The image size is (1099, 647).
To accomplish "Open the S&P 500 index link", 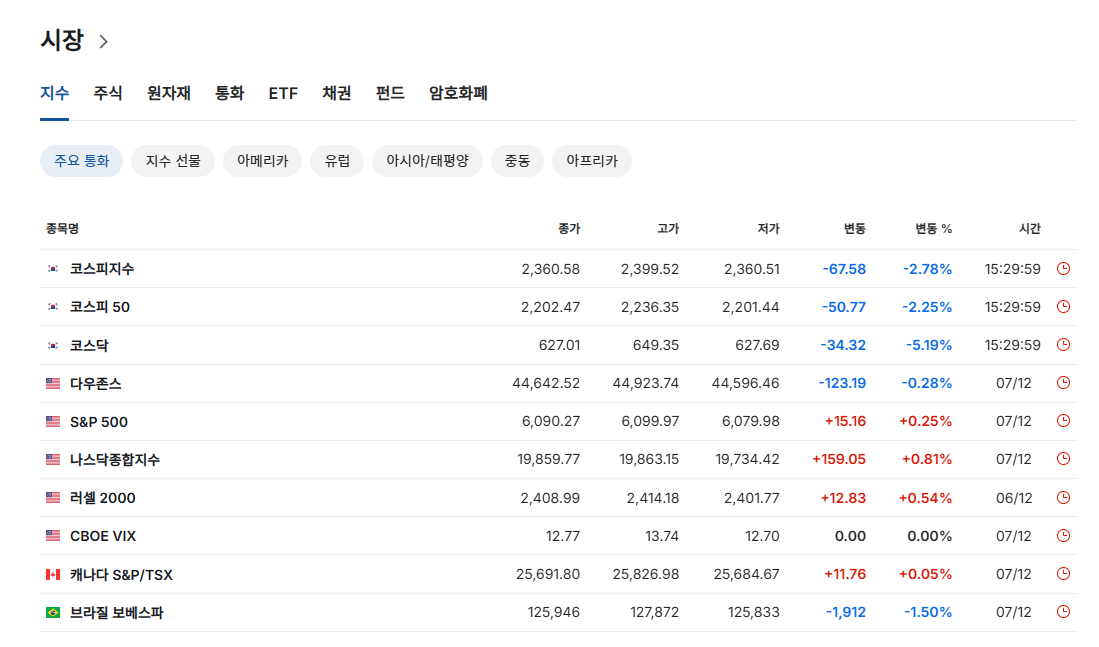I will pyautogui.click(x=99, y=422).
